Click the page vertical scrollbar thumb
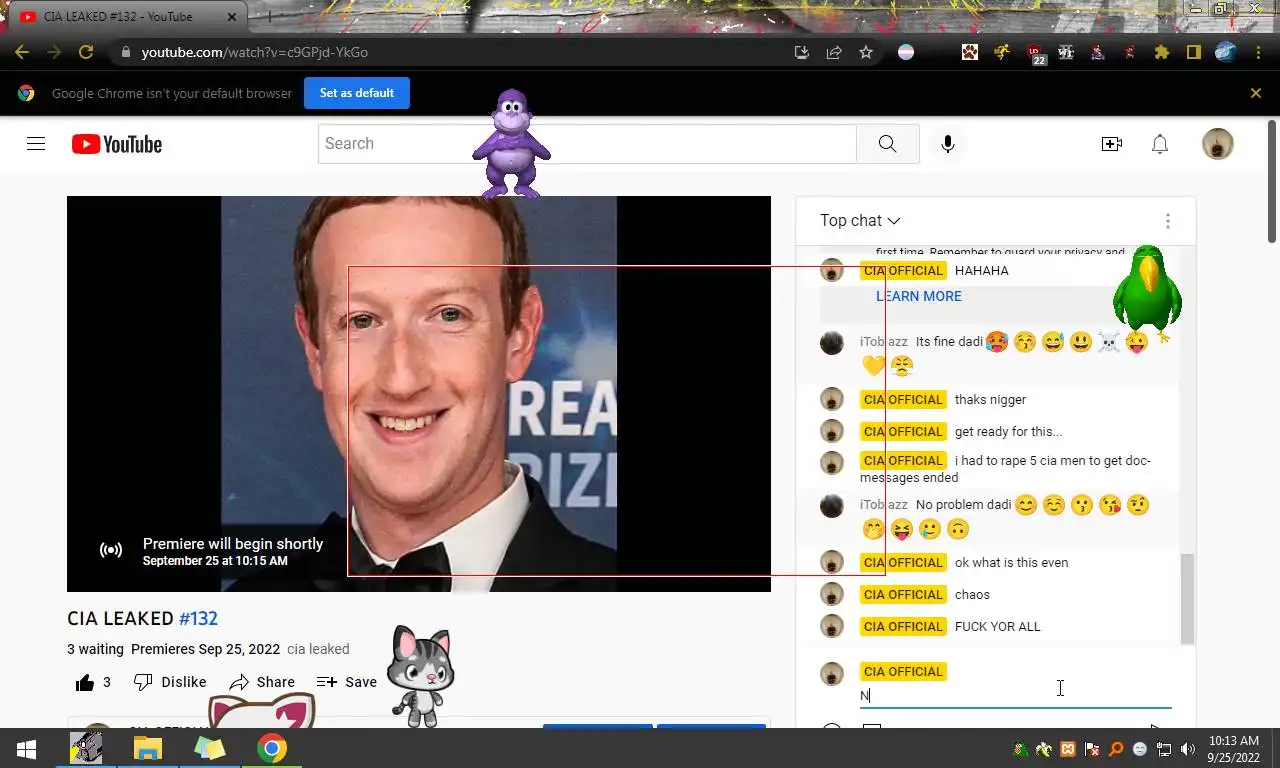The image size is (1280, 768). [1272, 180]
